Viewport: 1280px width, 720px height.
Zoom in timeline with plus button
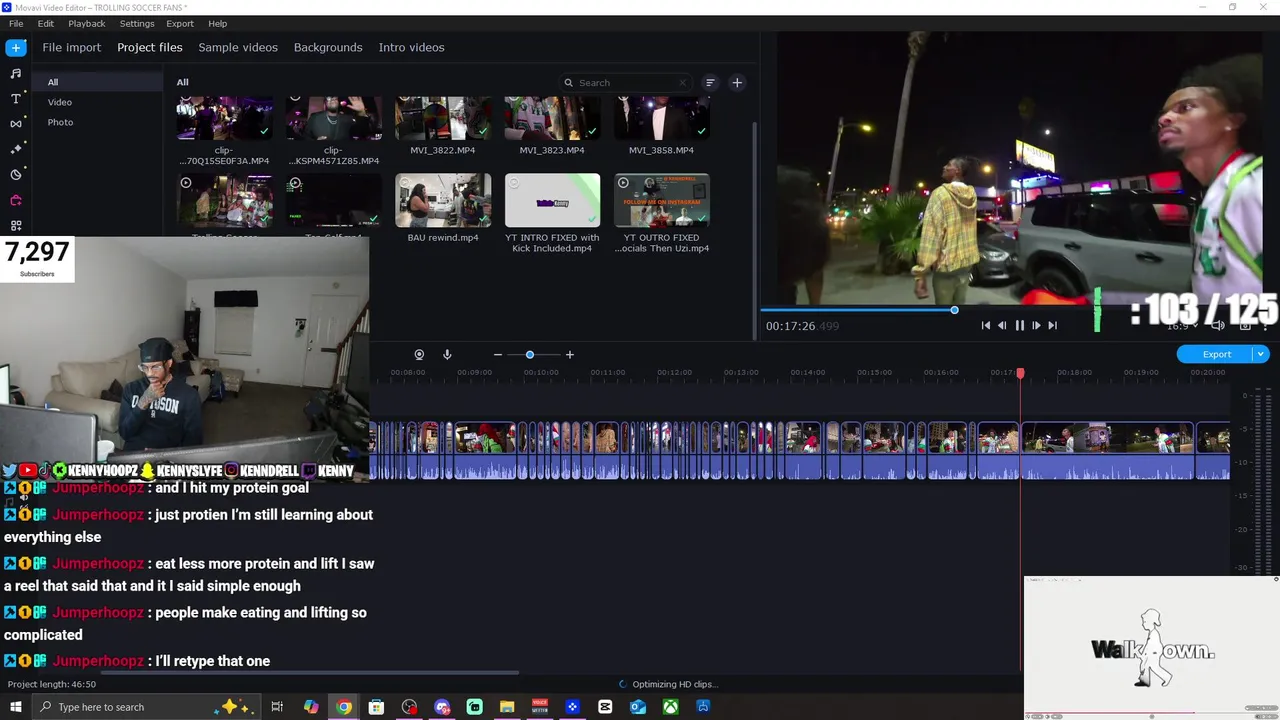[x=570, y=355]
